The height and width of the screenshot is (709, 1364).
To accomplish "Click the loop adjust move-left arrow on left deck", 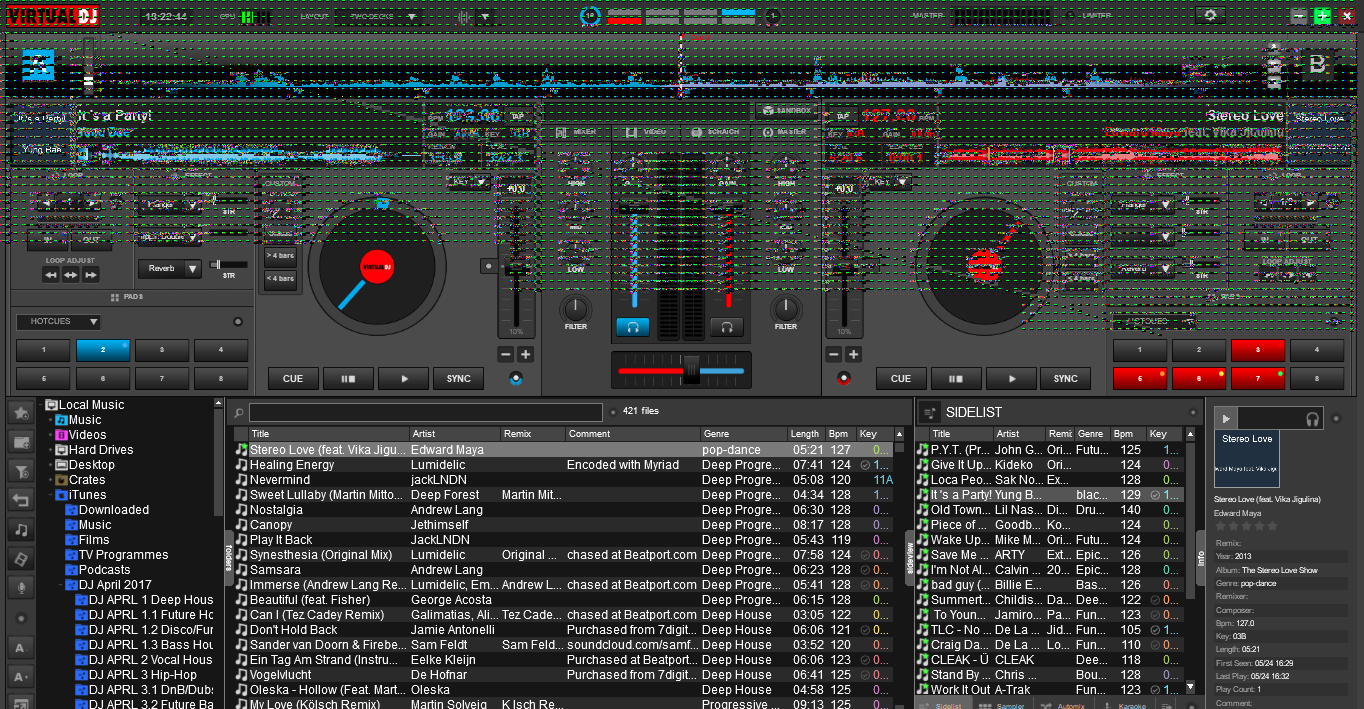I will 51,275.
